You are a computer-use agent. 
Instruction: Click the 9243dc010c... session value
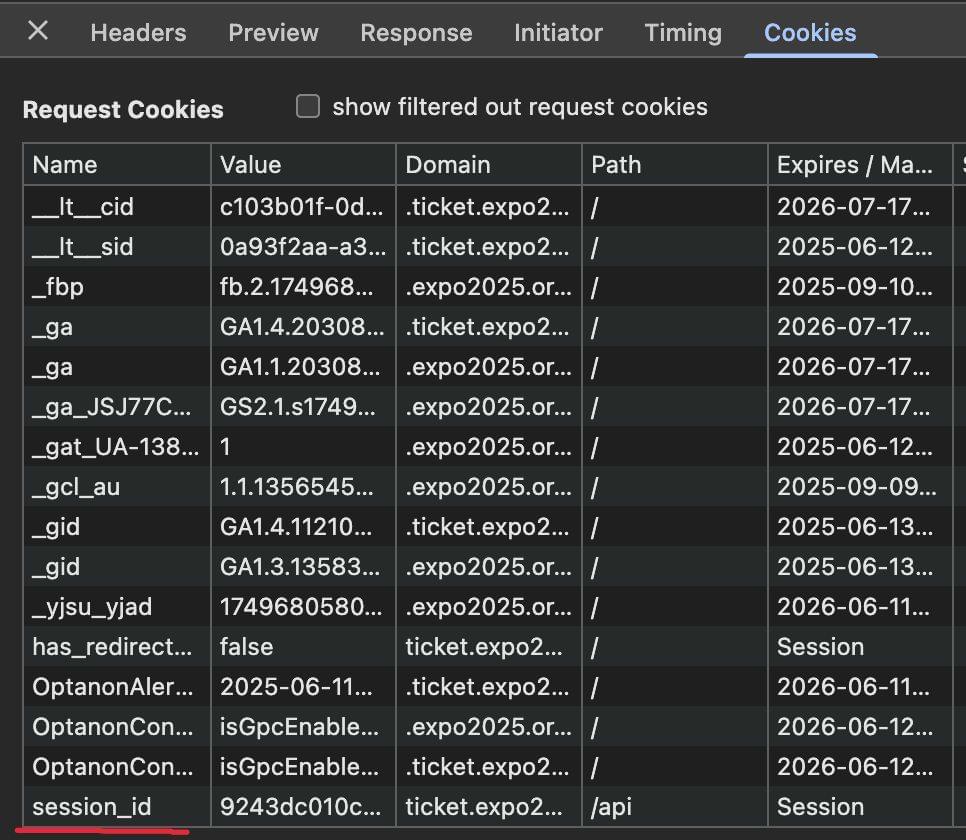coord(301,807)
